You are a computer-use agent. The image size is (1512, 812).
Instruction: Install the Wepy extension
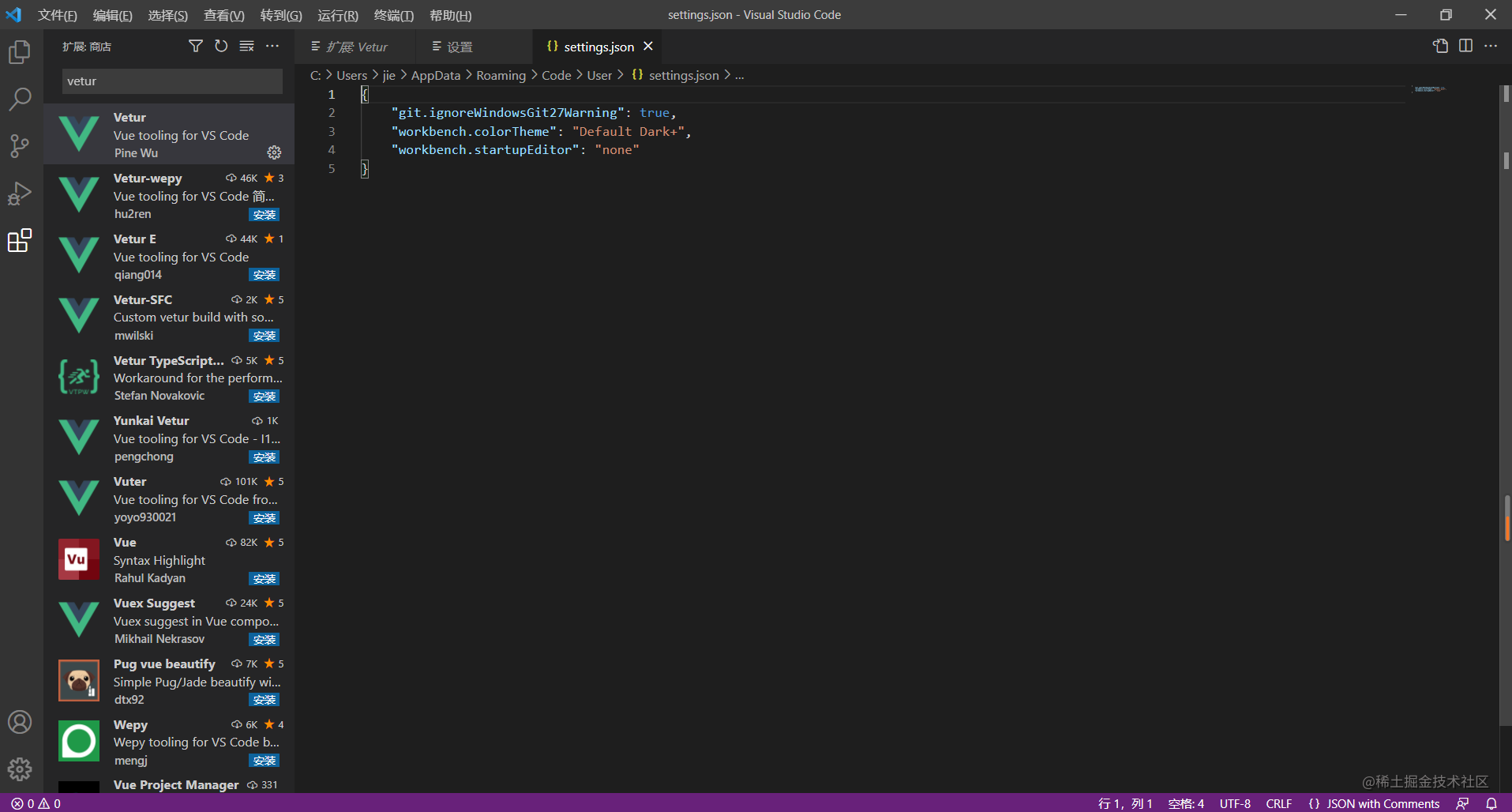coord(265,761)
